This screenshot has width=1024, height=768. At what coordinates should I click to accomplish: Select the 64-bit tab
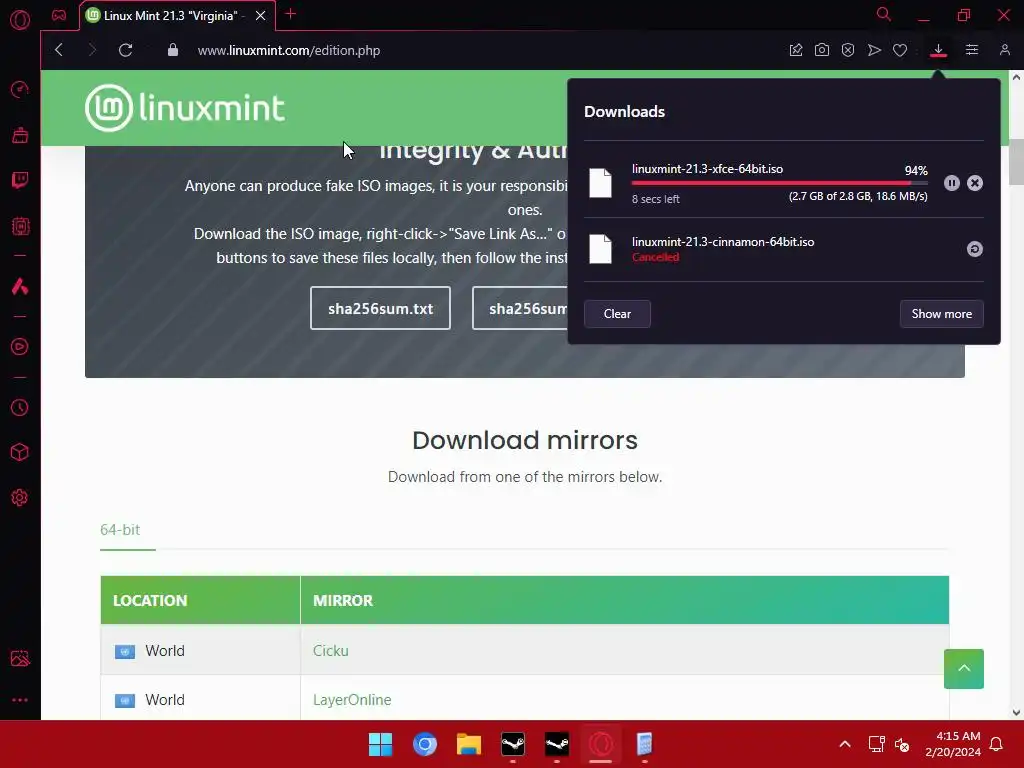click(120, 530)
